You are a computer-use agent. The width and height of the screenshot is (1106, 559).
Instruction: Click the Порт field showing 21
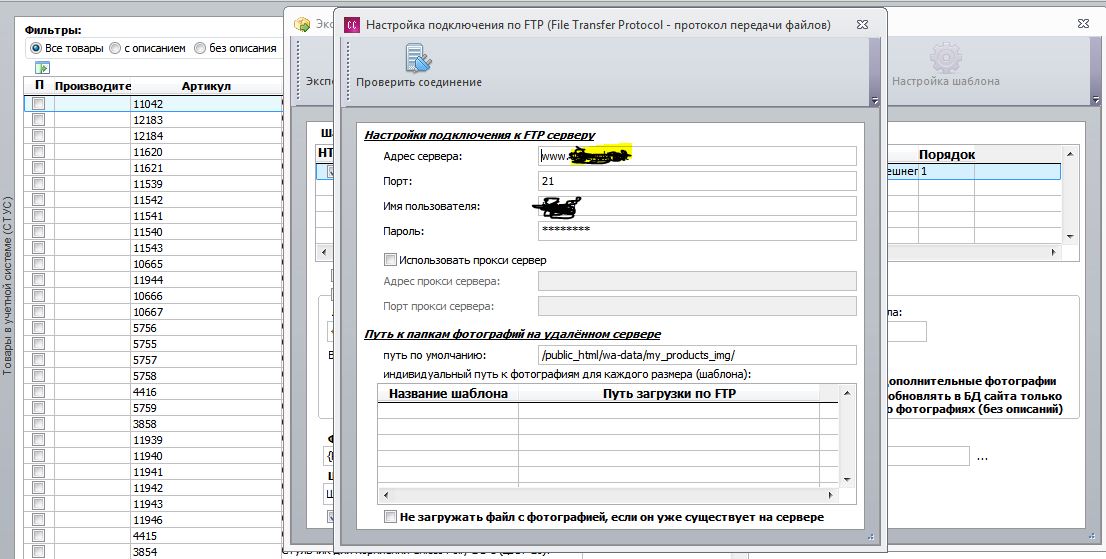pyautogui.click(x=697, y=181)
